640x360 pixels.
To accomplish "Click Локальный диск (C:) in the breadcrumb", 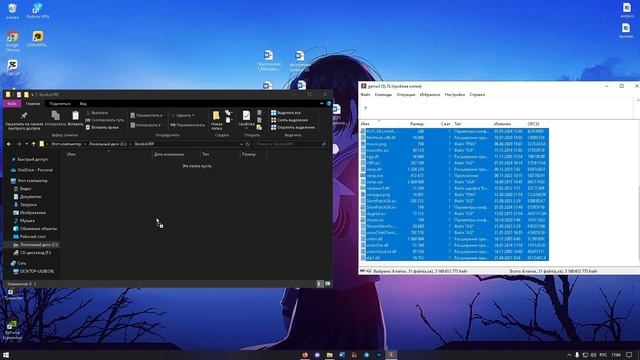I will click(x=108, y=144).
